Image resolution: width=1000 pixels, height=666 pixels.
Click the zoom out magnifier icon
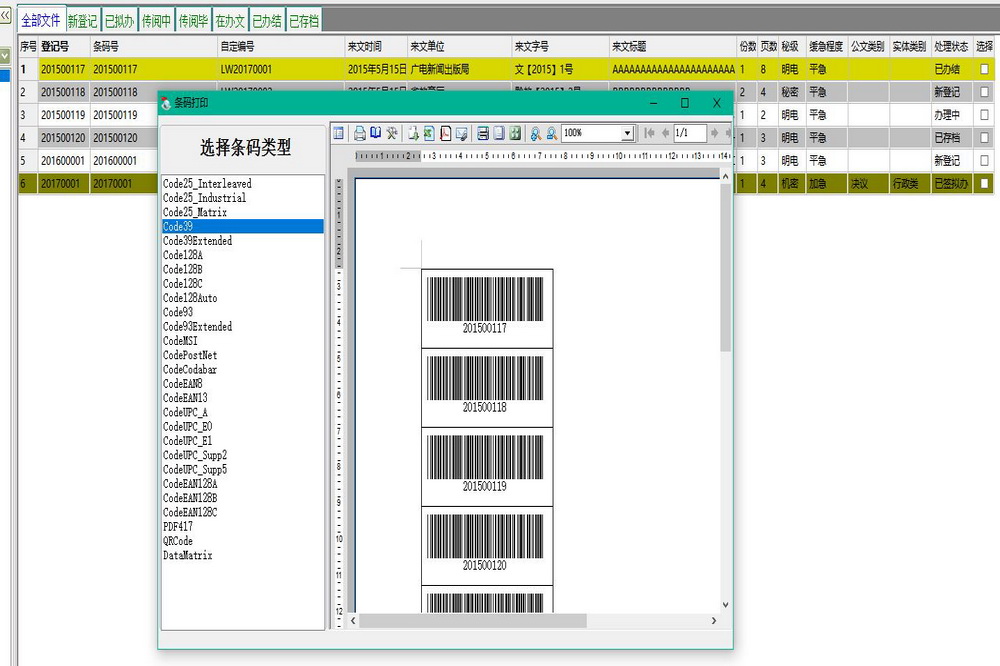pyautogui.click(x=552, y=133)
